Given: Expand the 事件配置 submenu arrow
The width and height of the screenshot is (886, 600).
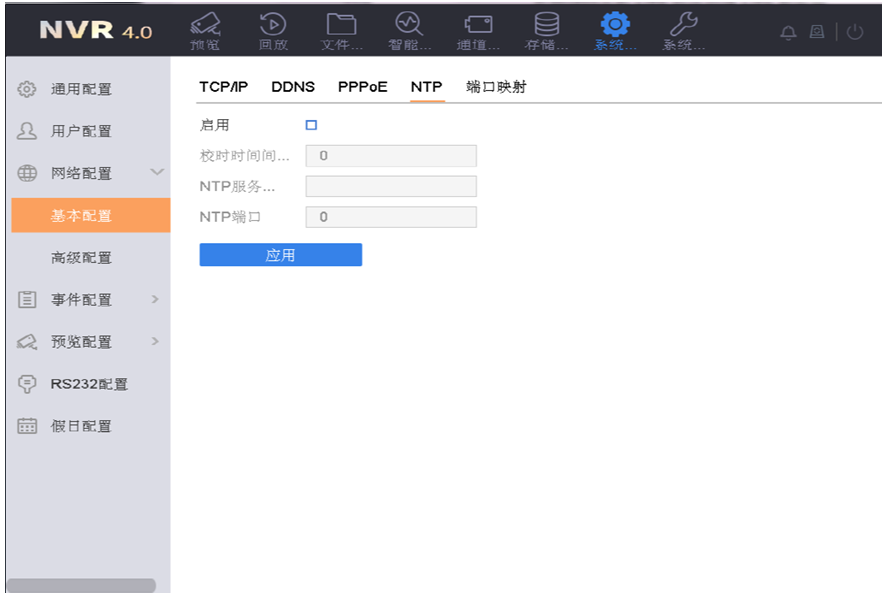Looking at the screenshot, I should pyautogui.click(x=155, y=299).
